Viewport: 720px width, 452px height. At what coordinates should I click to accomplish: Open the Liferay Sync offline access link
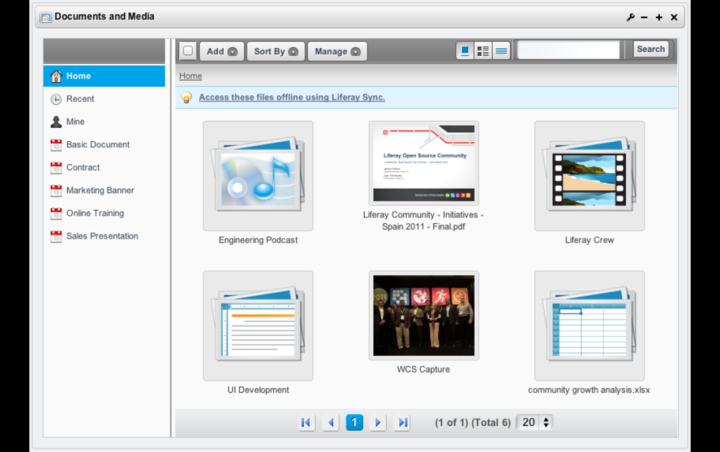coord(292,97)
